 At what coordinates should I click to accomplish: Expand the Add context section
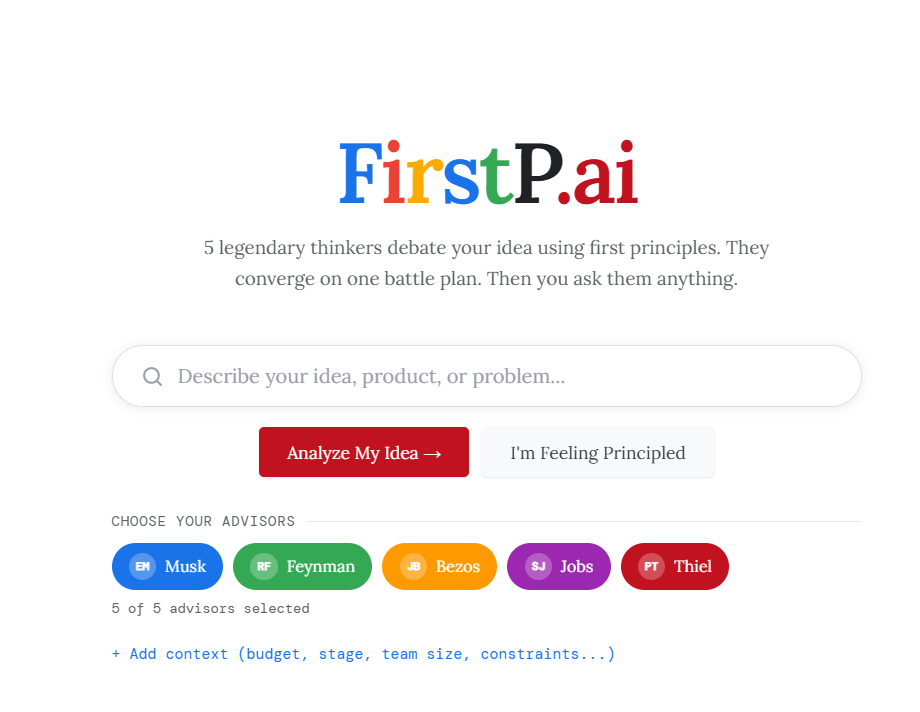[364, 653]
